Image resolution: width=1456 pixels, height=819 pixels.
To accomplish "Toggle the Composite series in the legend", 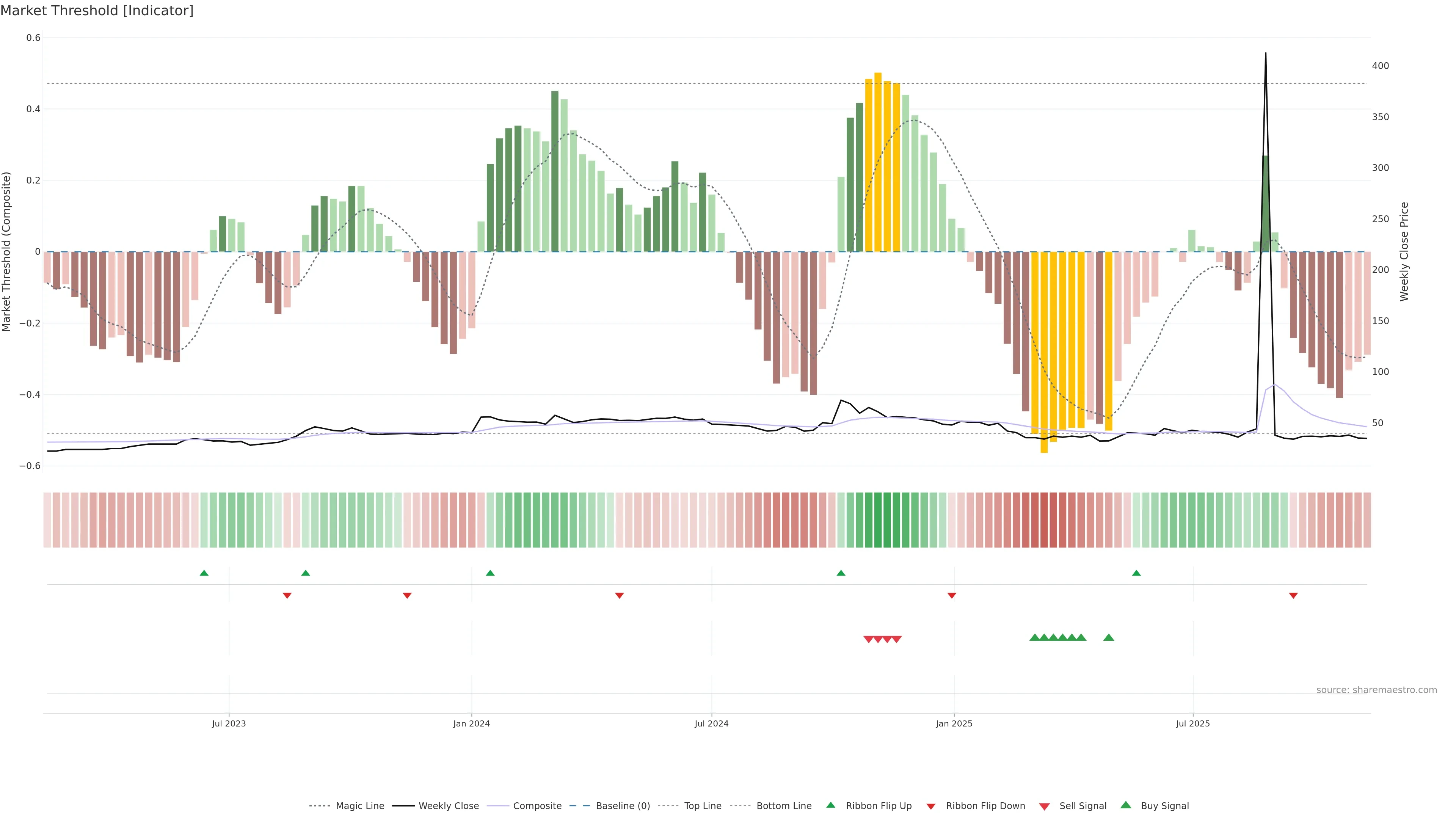I will click(x=537, y=805).
